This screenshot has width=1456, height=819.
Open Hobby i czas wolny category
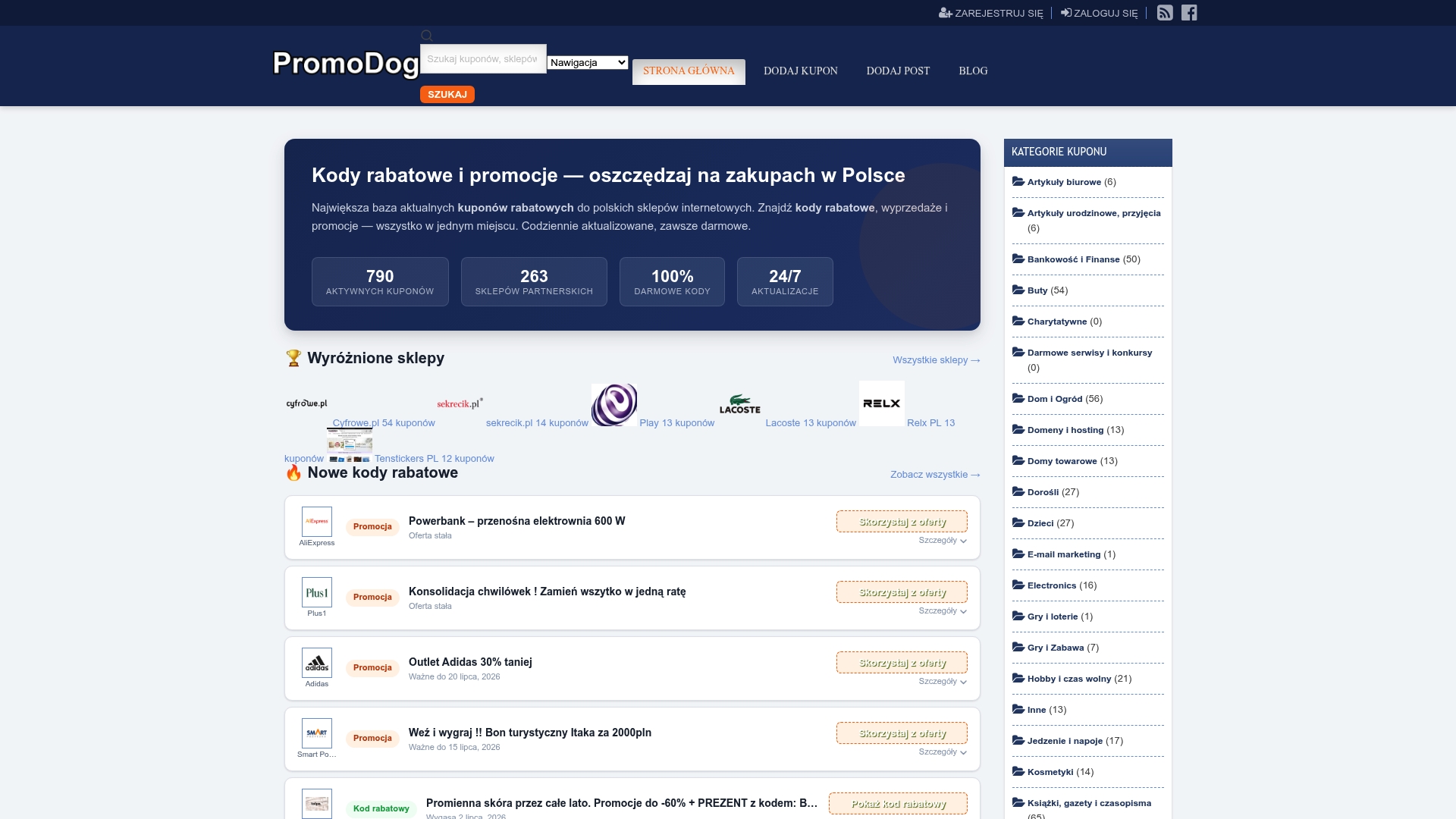click(x=1068, y=679)
